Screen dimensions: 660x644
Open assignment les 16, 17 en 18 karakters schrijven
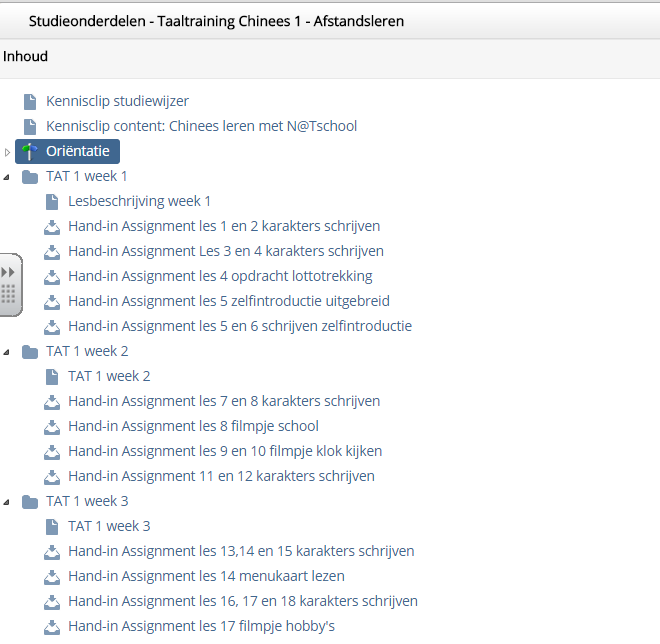(243, 601)
